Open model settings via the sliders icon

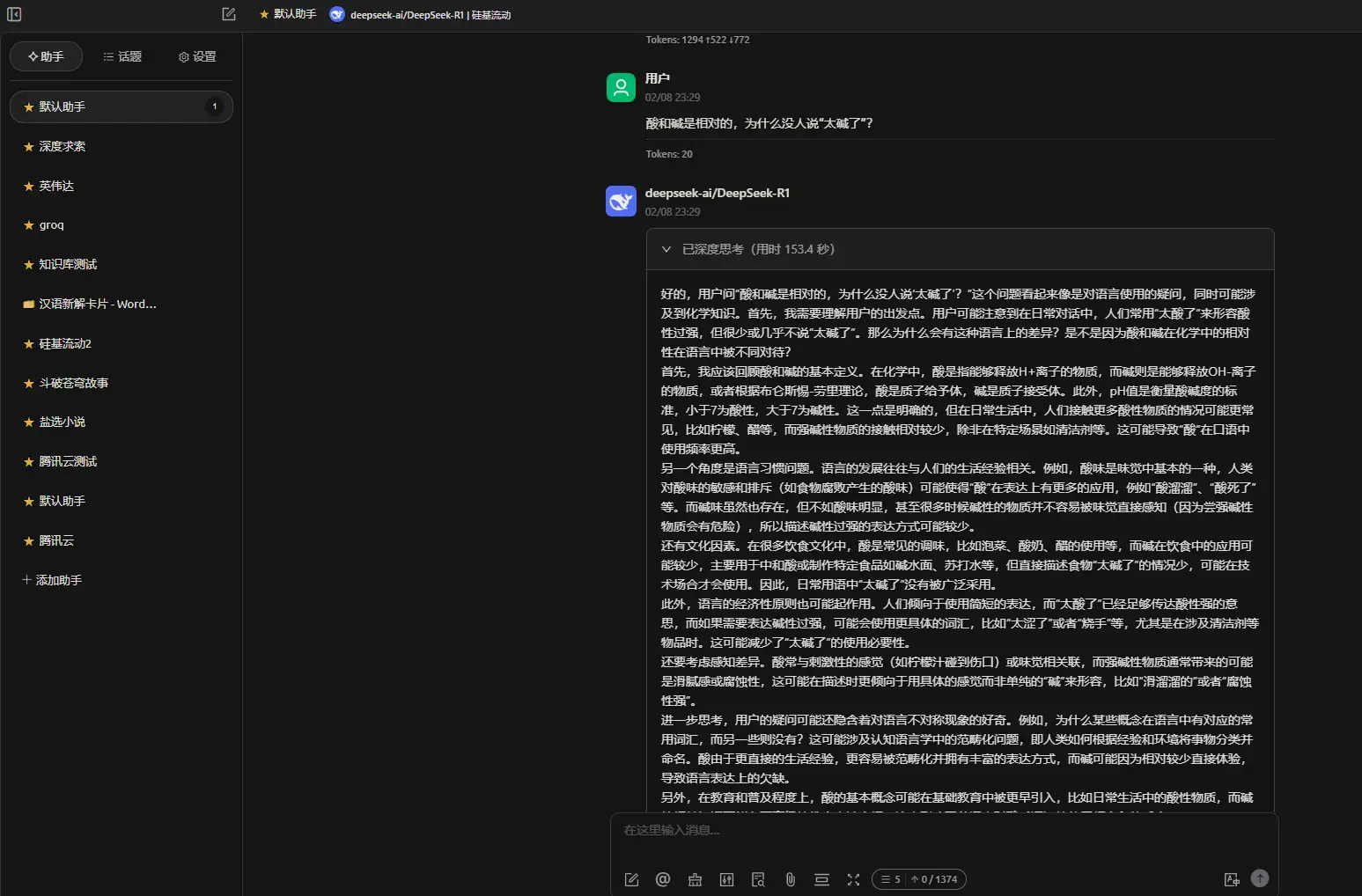(726, 879)
